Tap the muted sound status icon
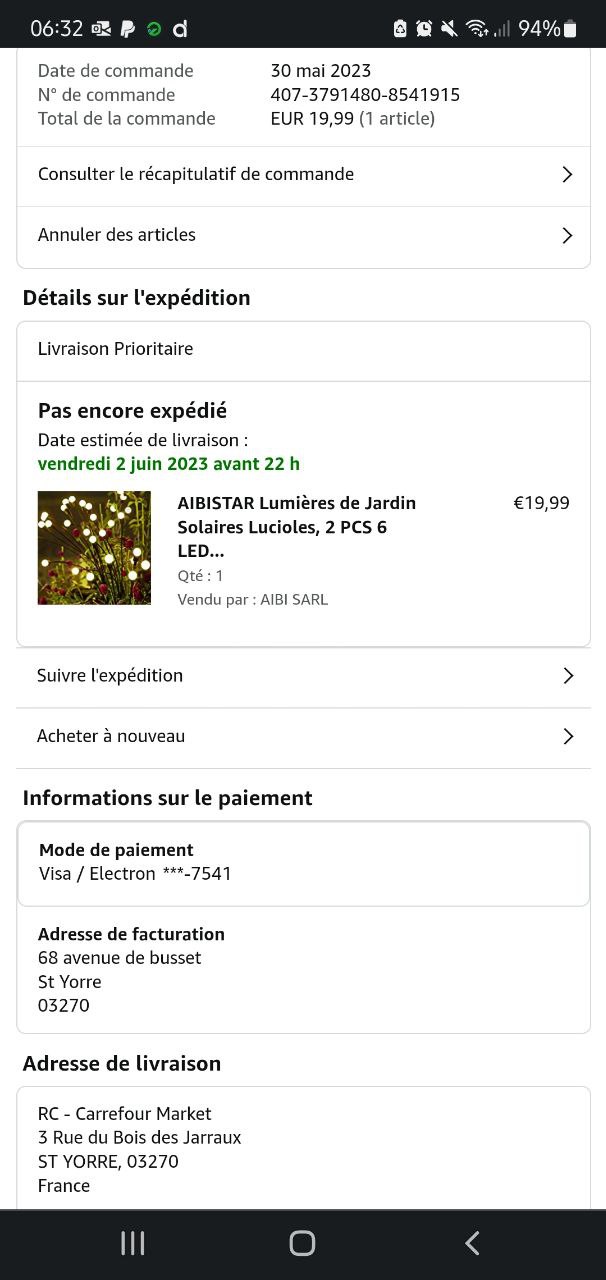Viewport: 606px width, 1280px height. coord(449,29)
